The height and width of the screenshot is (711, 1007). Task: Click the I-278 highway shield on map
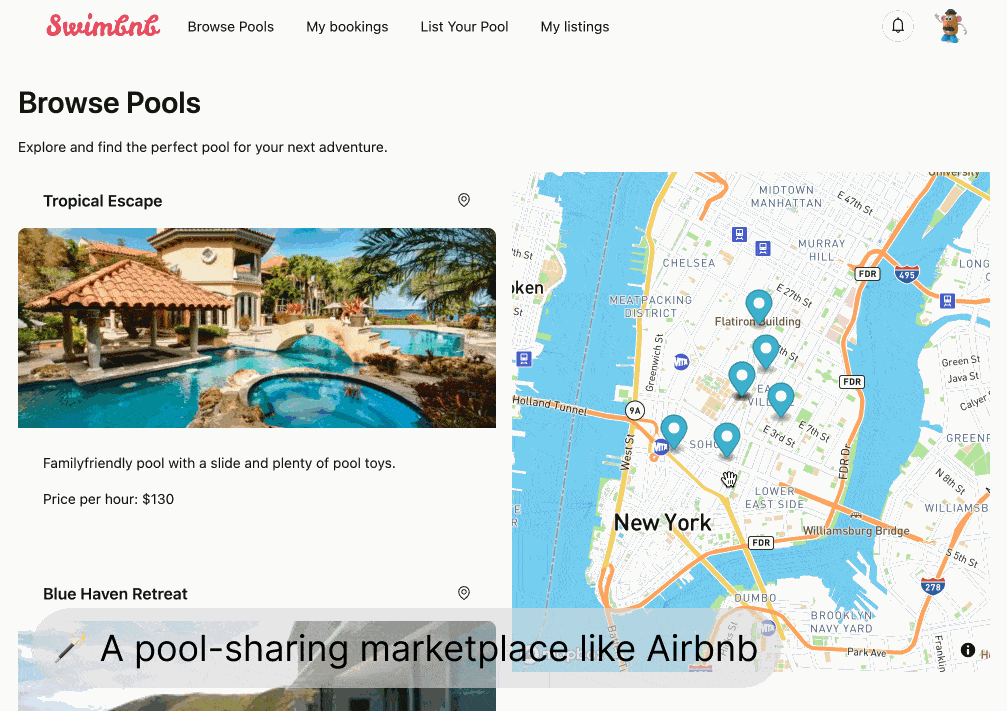[x=933, y=586]
